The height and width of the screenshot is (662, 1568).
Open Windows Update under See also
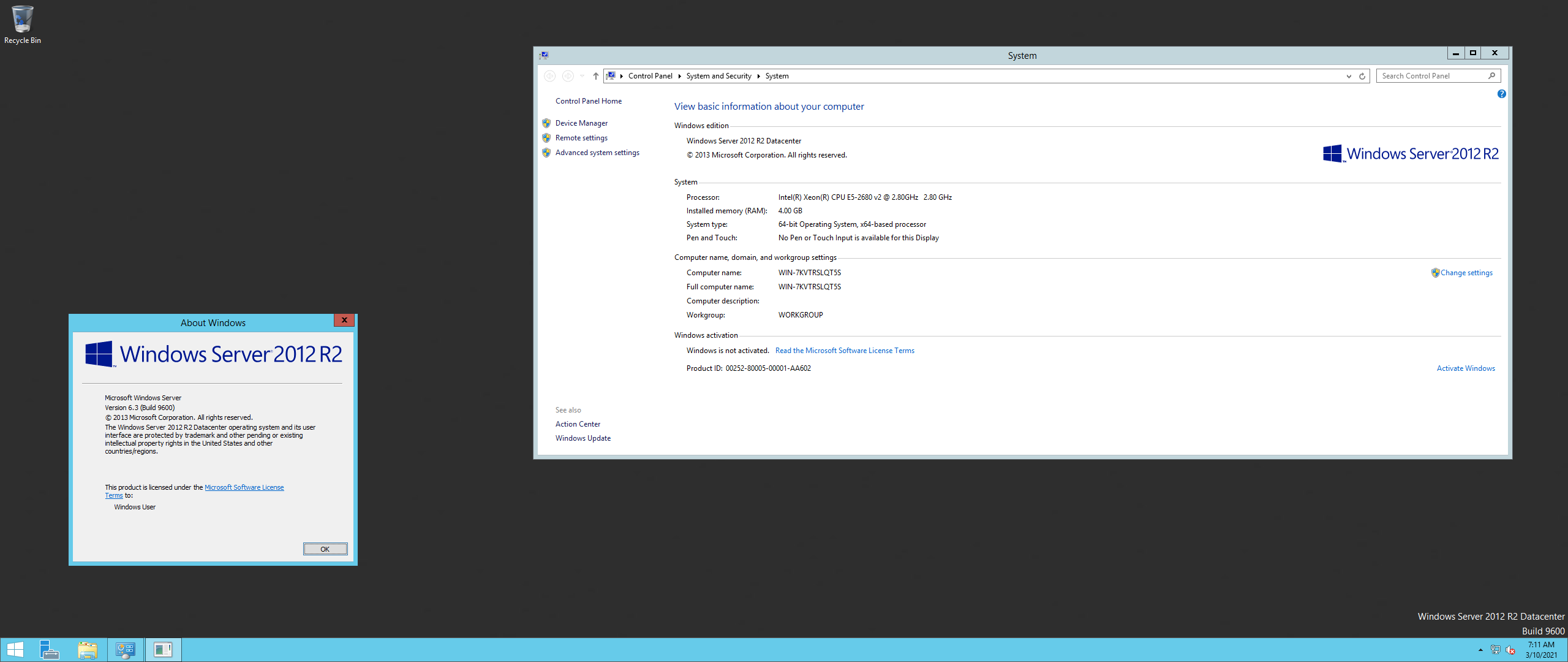[582, 438]
